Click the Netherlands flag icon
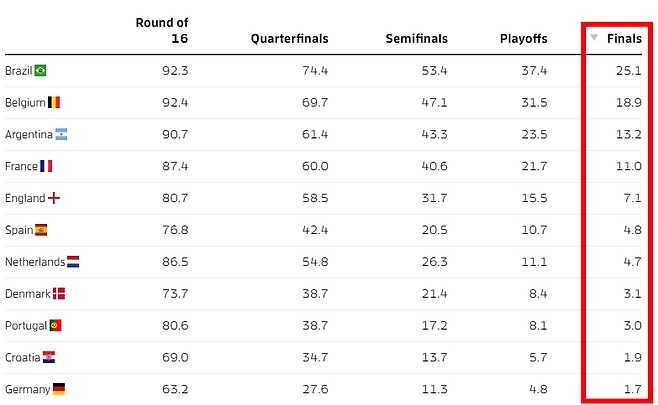This screenshot has width=658, height=405. 73,262
